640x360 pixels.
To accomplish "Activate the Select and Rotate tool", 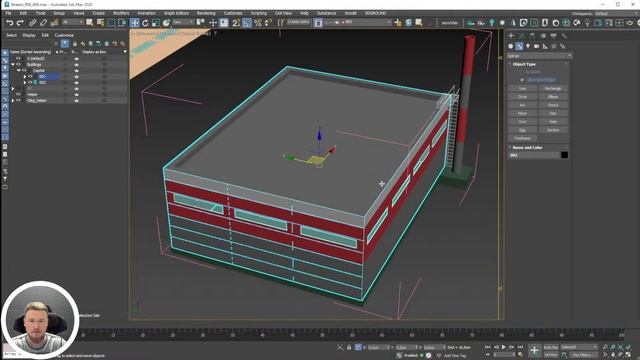I will coord(145,23).
